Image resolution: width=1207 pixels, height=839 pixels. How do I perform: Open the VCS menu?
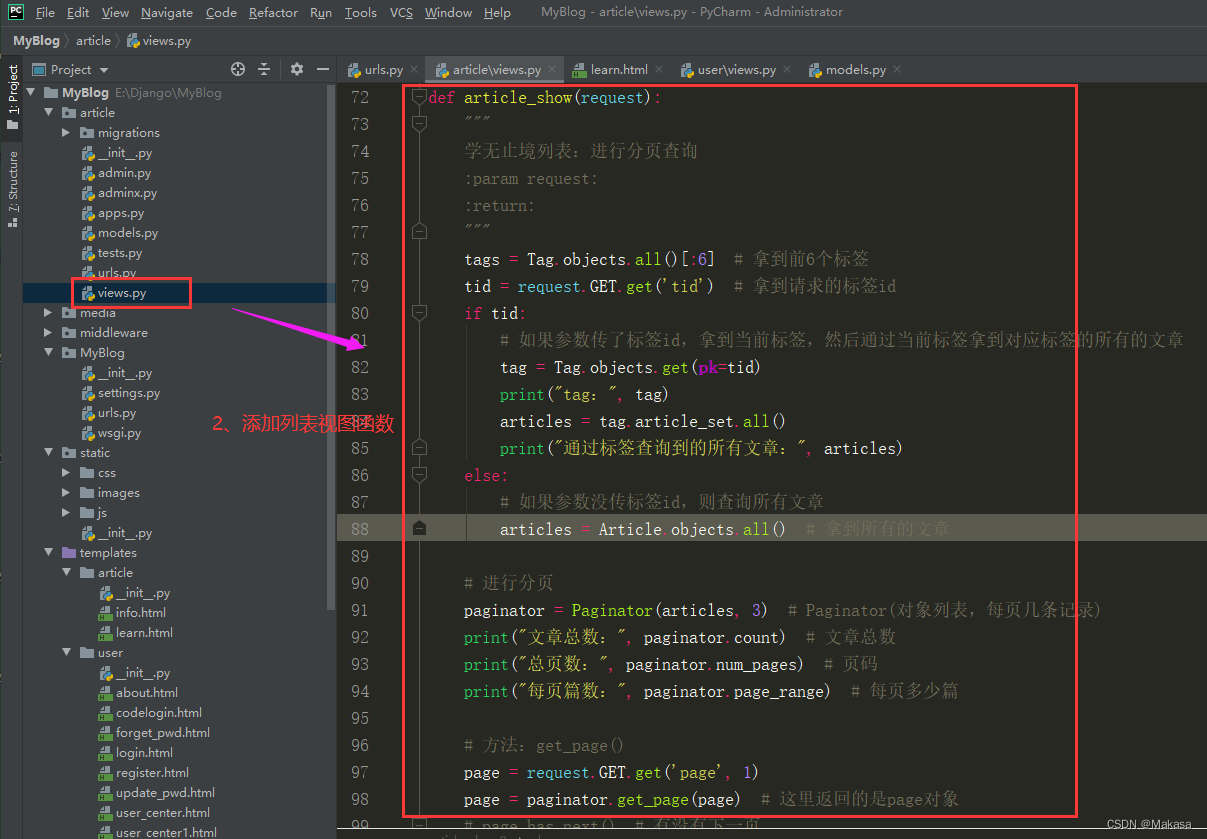401,12
